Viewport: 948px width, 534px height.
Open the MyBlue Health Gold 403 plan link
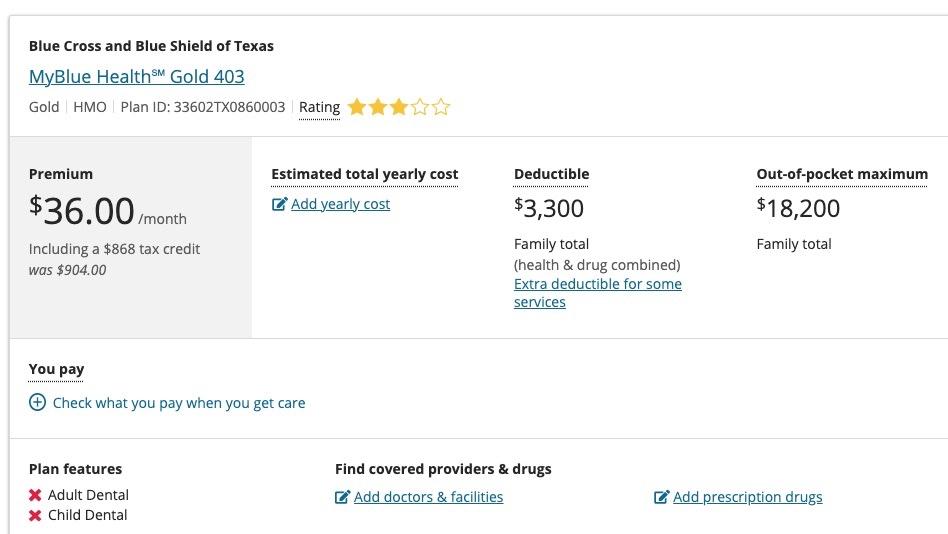point(136,77)
